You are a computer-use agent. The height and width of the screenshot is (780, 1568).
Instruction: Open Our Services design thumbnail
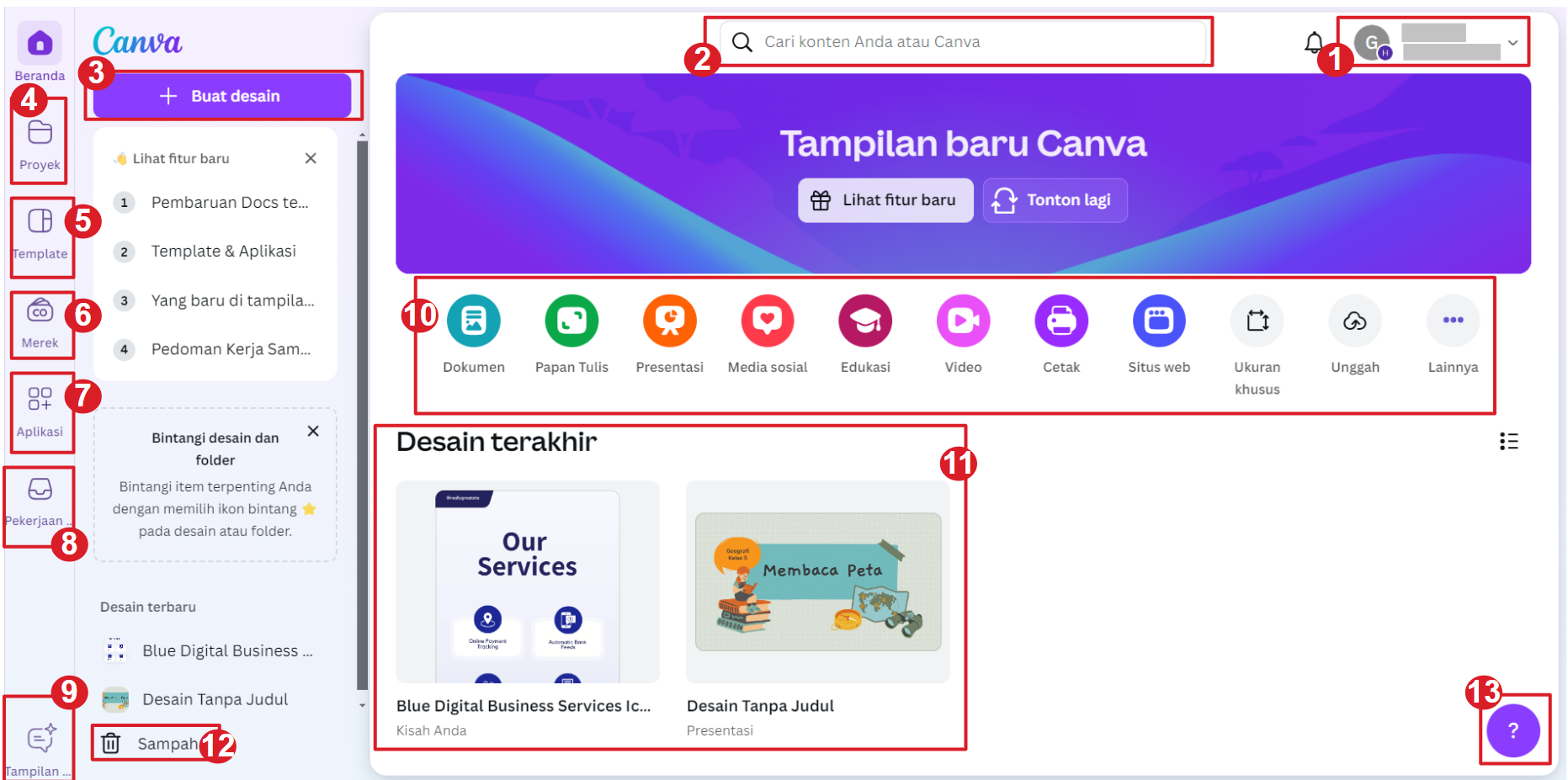click(528, 581)
